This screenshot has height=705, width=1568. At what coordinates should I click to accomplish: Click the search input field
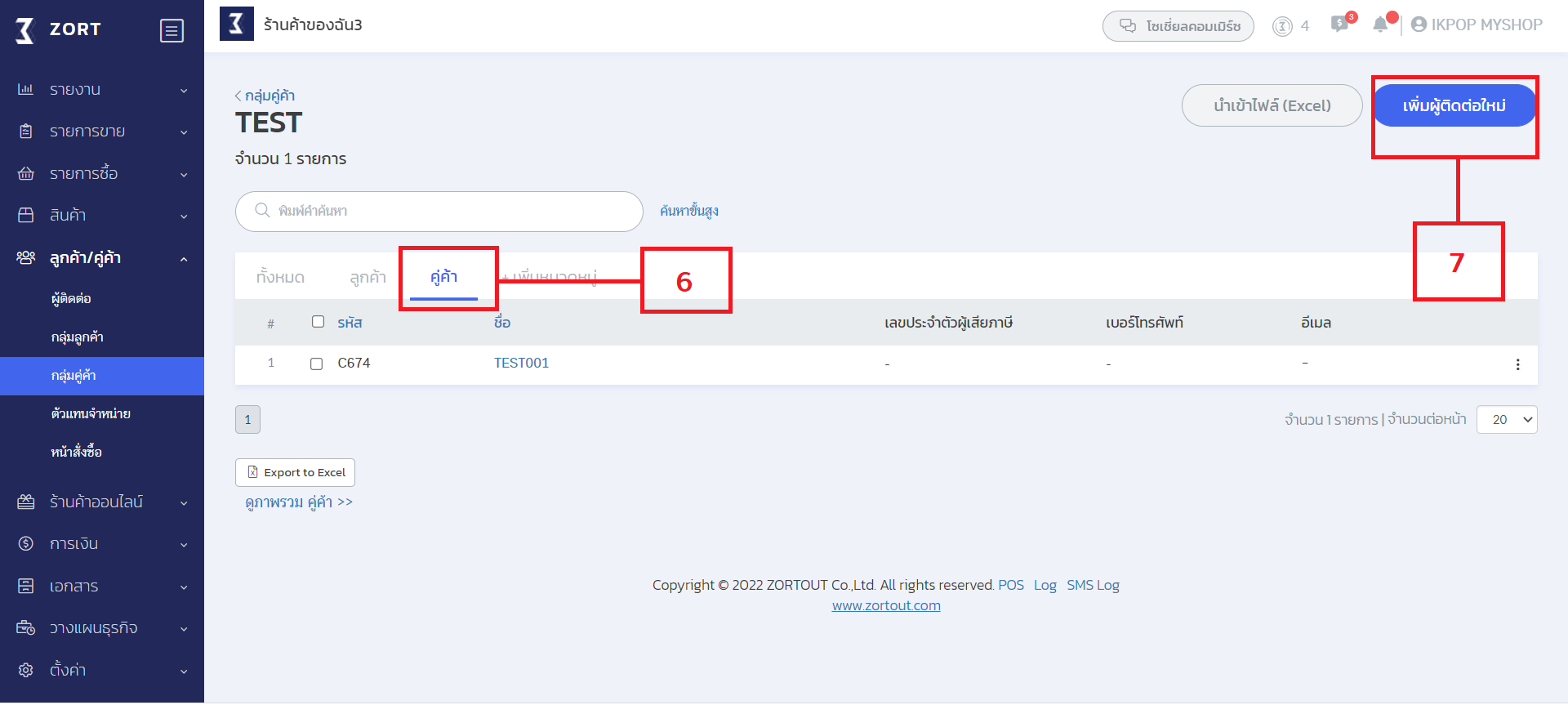pyautogui.click(x=439, y=212)
